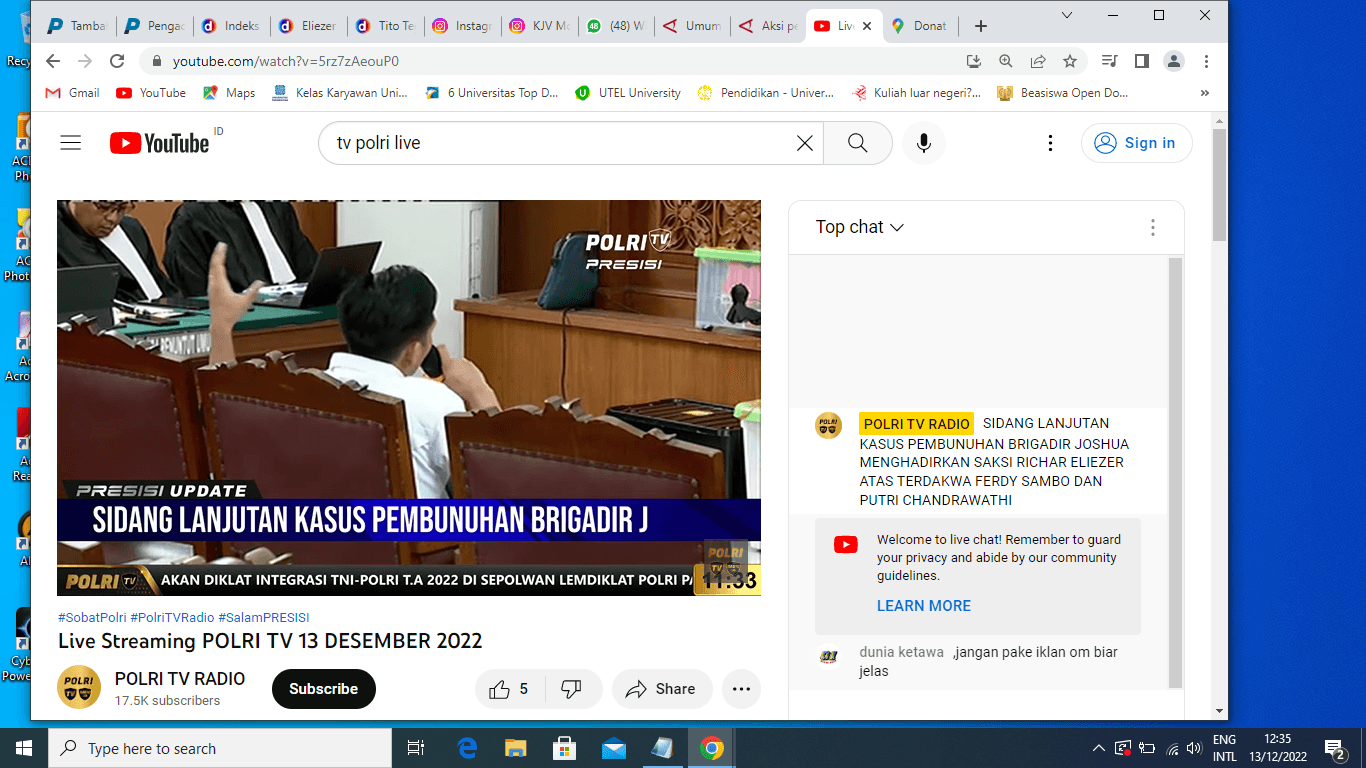The height and width of the screenshot is (768, 1366).
Task: Click the Windows taskbar search box
Action: pyautogui.click(x=220, y=748)
